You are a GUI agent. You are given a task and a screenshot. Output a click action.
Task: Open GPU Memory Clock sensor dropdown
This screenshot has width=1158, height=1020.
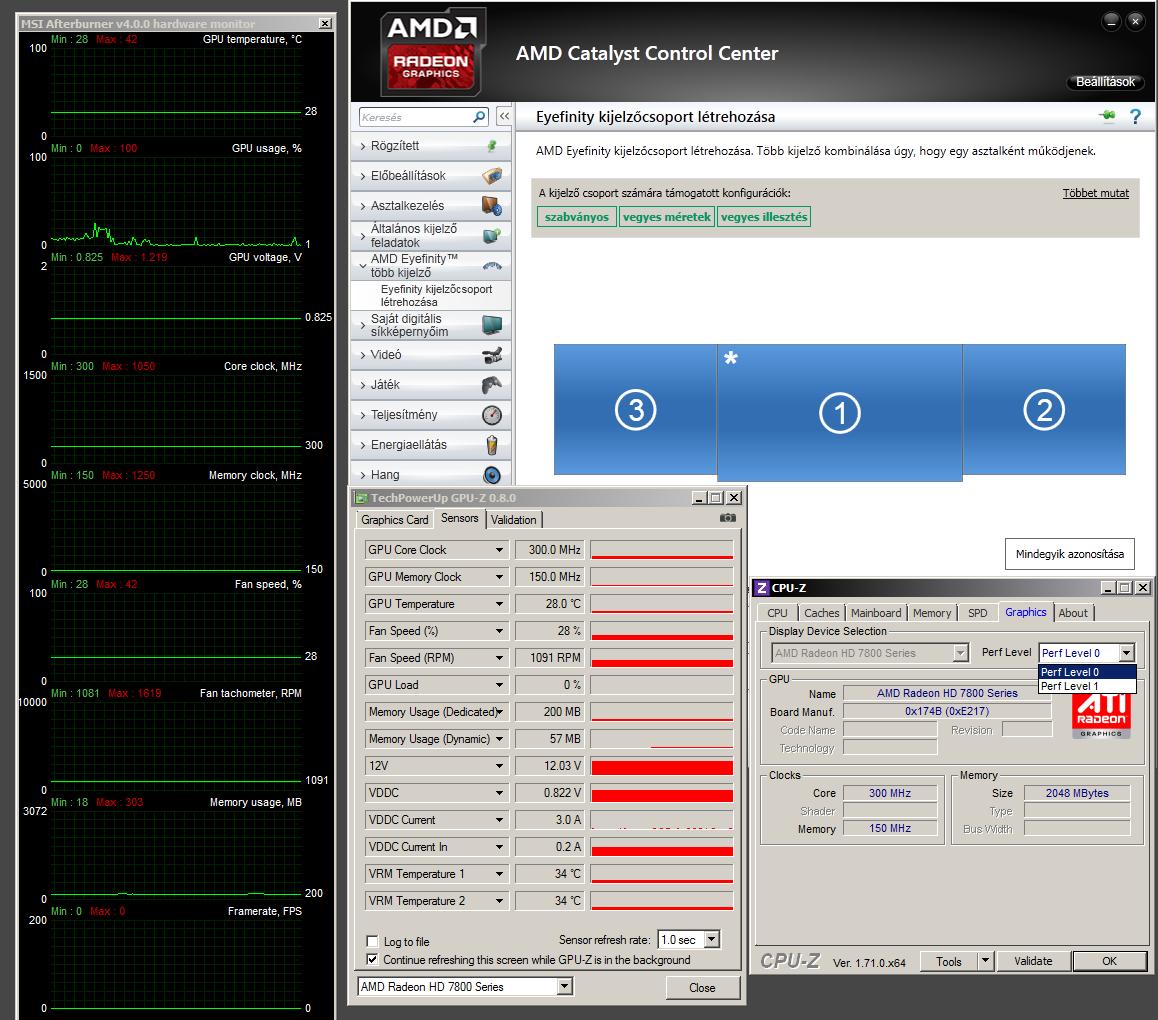point(499,577)
